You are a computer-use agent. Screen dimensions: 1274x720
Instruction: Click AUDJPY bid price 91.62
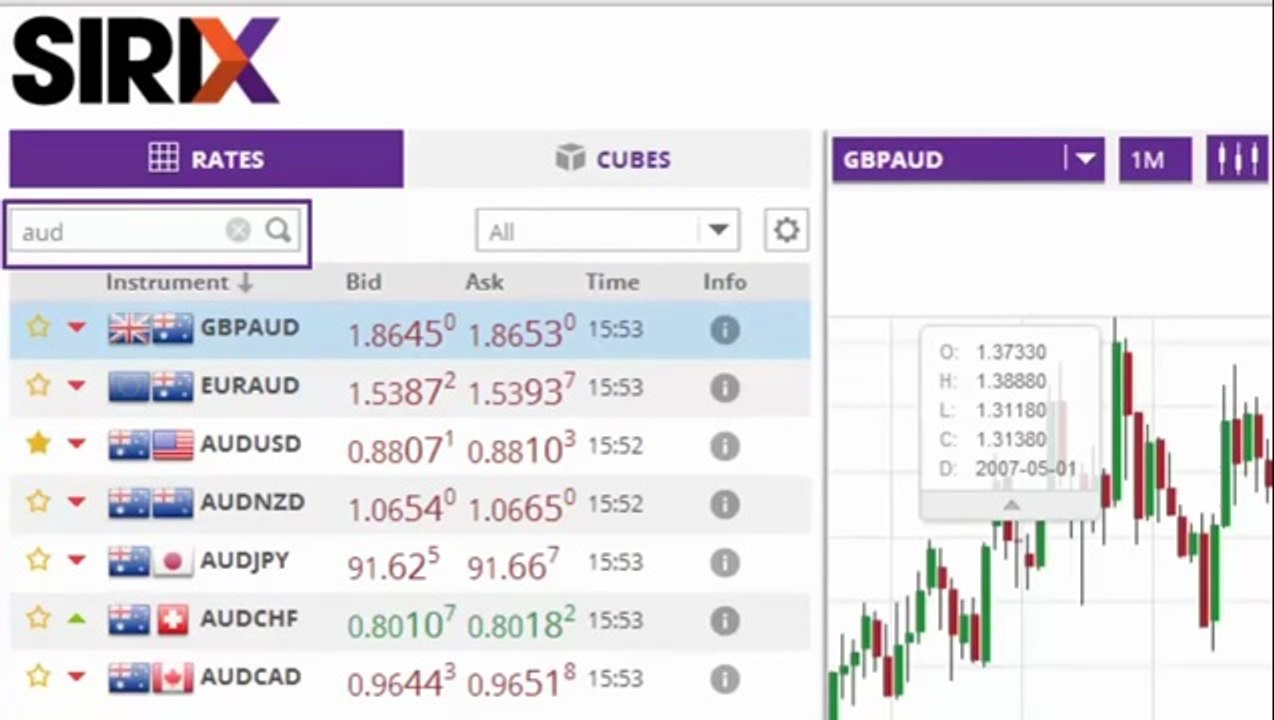pyautogui.click(x=393, y=565)
